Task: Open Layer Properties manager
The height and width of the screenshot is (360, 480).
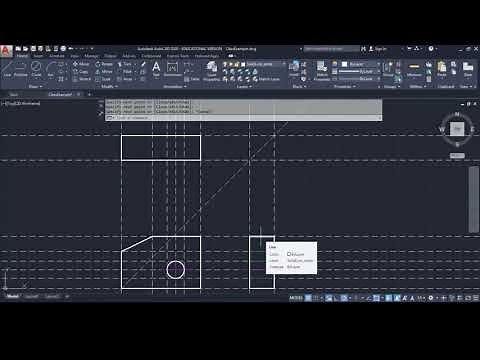Action: click(x=212, y=71)
